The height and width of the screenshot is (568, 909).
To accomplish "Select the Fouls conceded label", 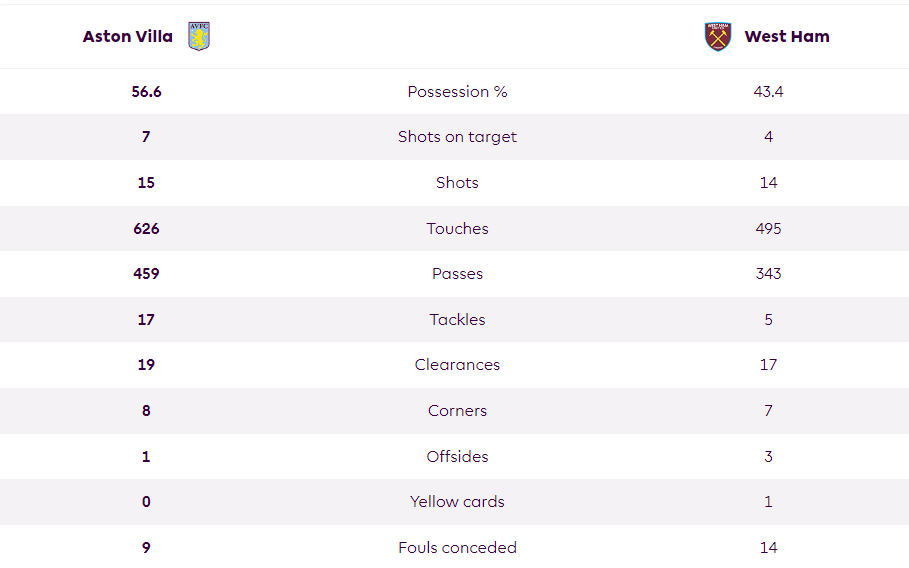I will (x=457, y=547).
